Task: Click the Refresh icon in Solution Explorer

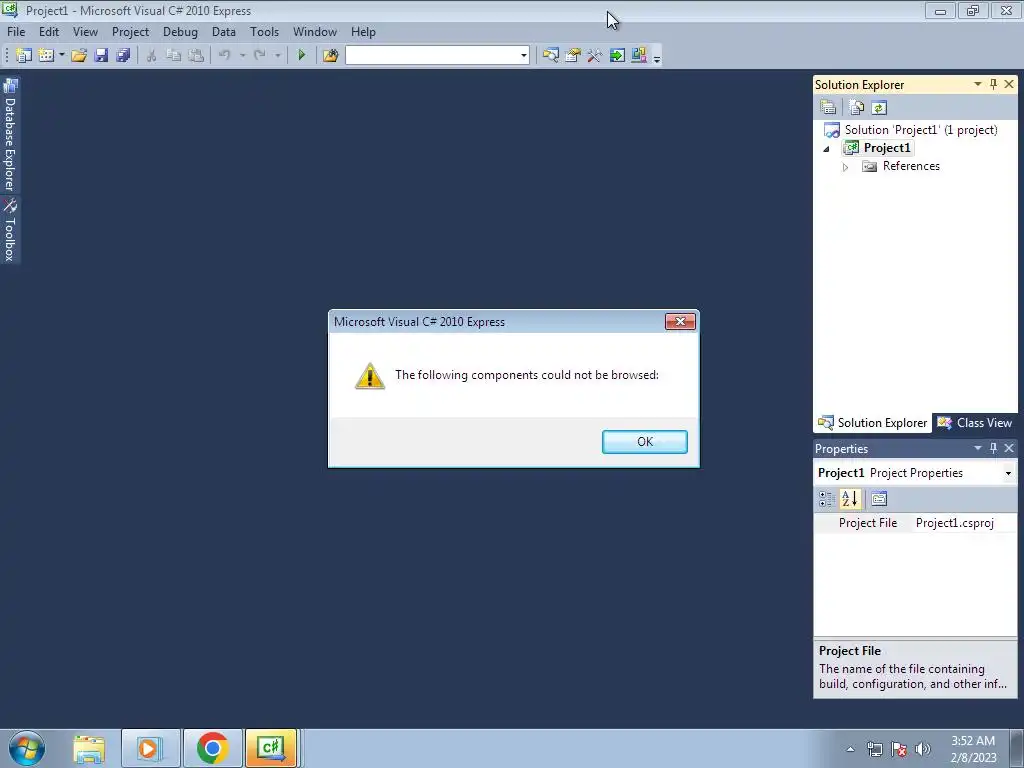Action: click(879, 107)
